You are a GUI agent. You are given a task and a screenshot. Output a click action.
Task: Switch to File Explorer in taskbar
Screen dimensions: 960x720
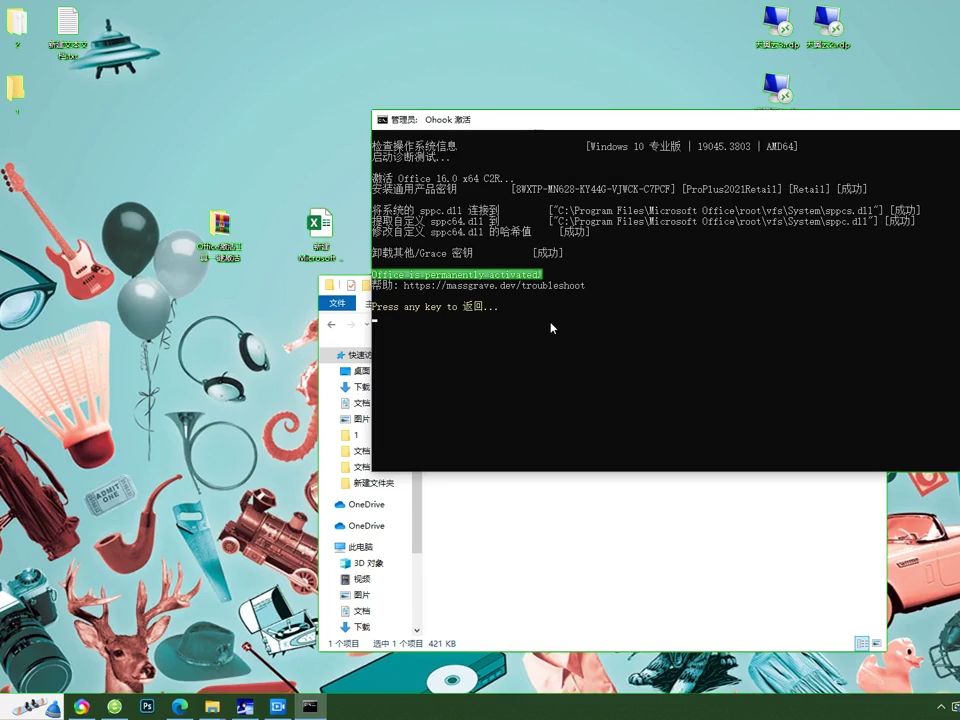point(212,707)
